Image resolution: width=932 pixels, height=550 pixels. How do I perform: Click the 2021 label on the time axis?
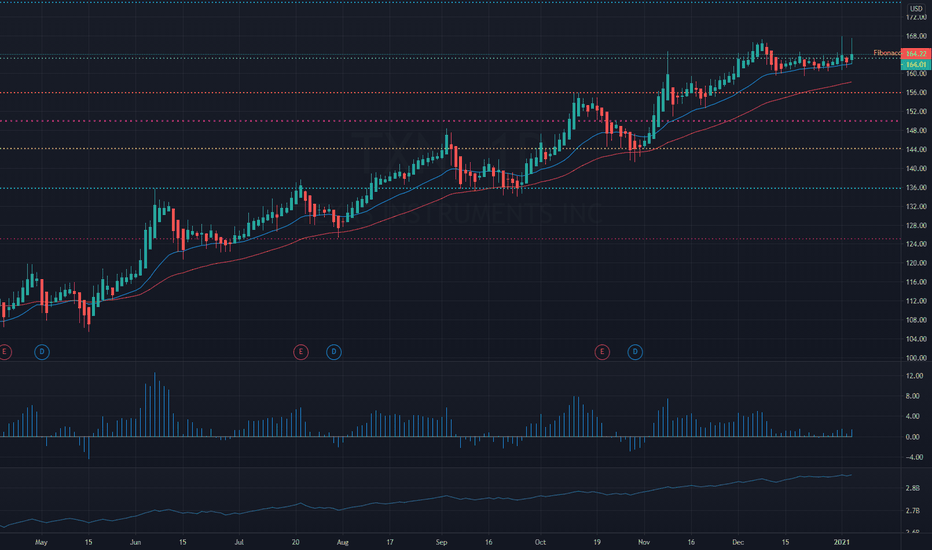(x=842, y=542)
